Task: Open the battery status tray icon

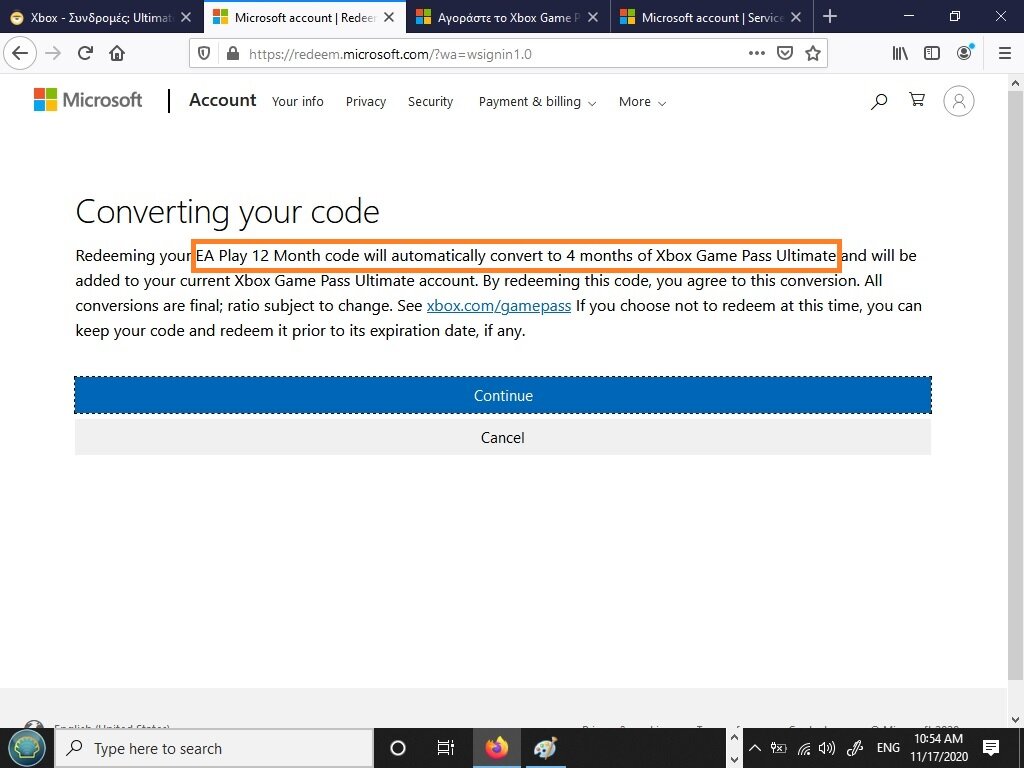Action: (778, 748)
